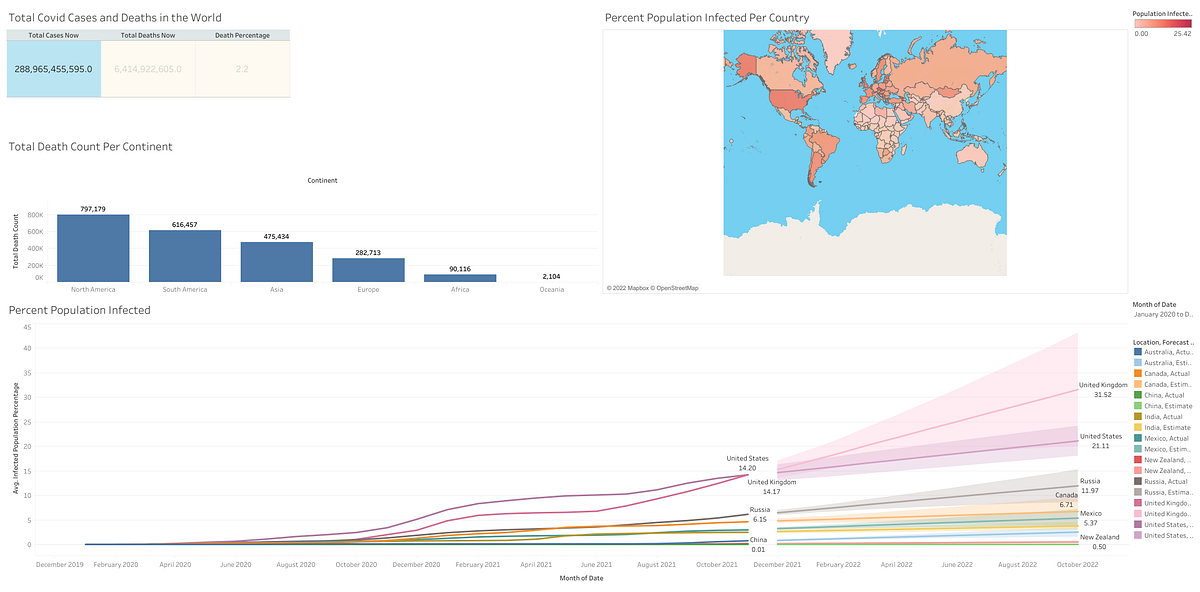Viewport: 1200px width, 592px height.
Task: Click the Continent column header above the bars
Action: [x=323, y=181]
